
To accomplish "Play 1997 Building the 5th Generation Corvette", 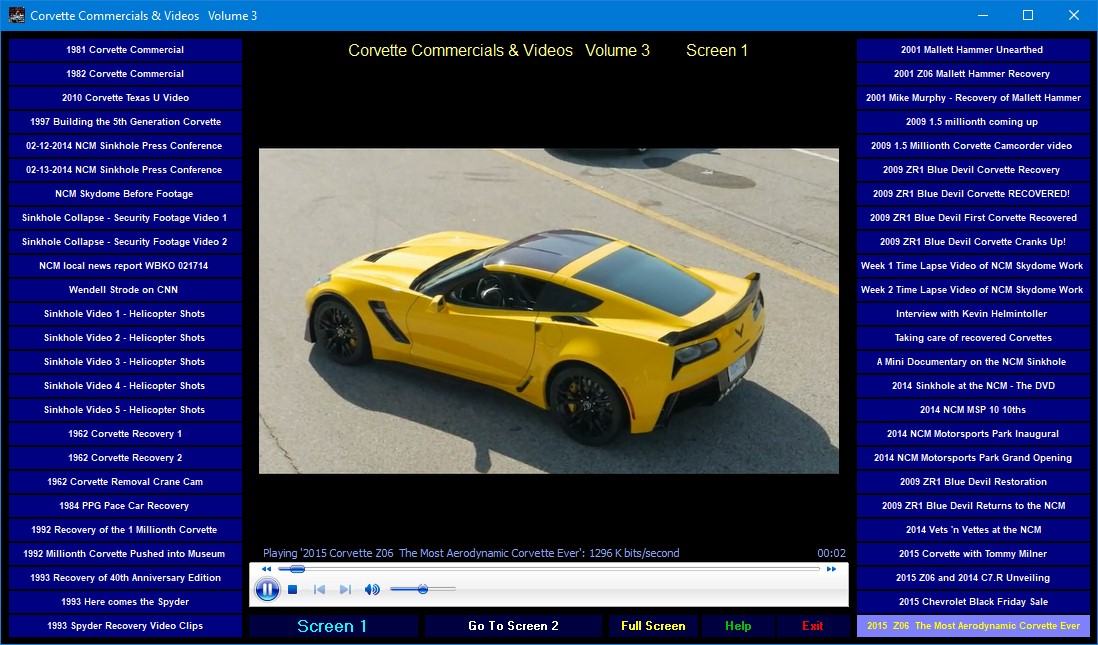I will [125, 122].
